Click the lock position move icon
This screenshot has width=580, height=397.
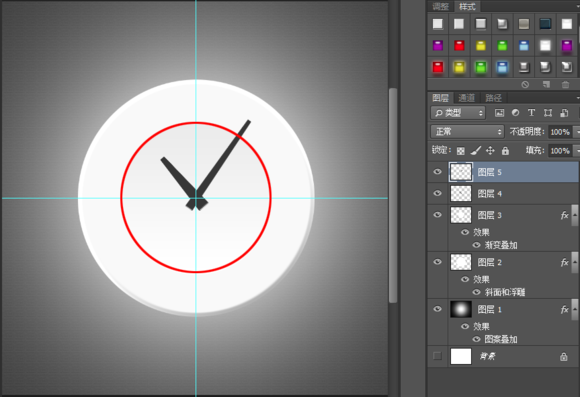490,150
